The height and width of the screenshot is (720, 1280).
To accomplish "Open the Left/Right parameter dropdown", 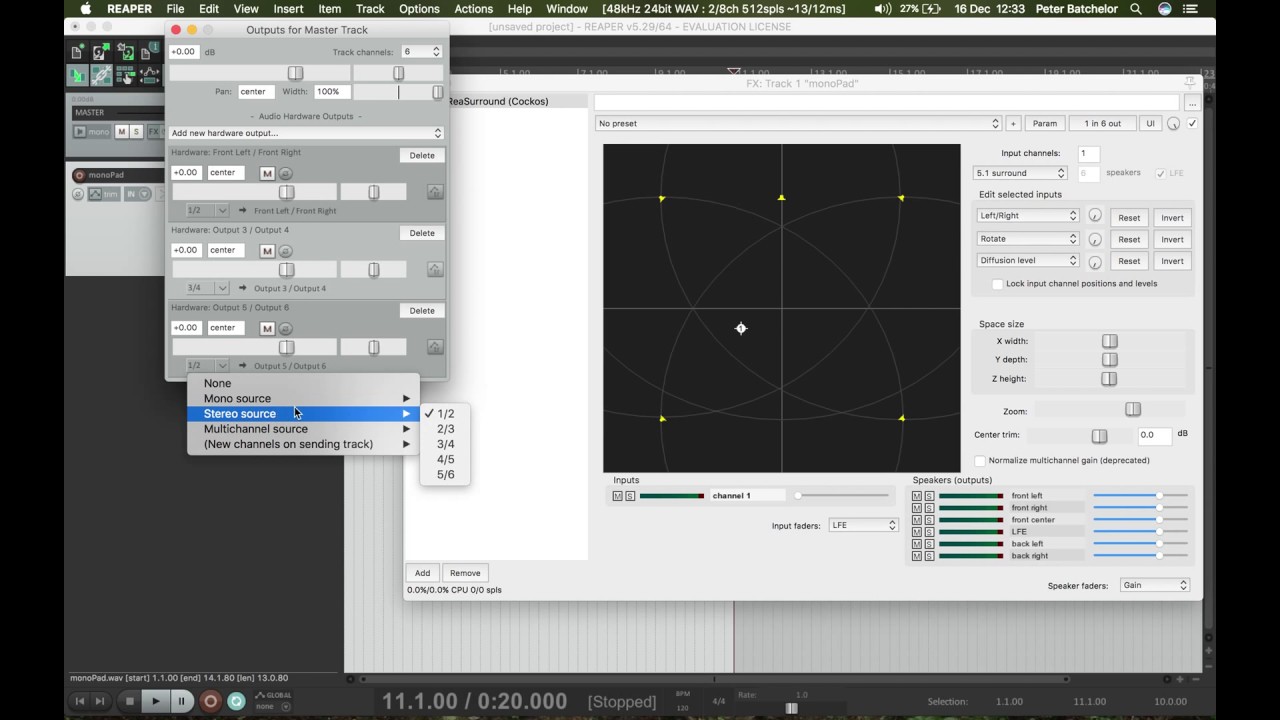I will [1027, 216].
